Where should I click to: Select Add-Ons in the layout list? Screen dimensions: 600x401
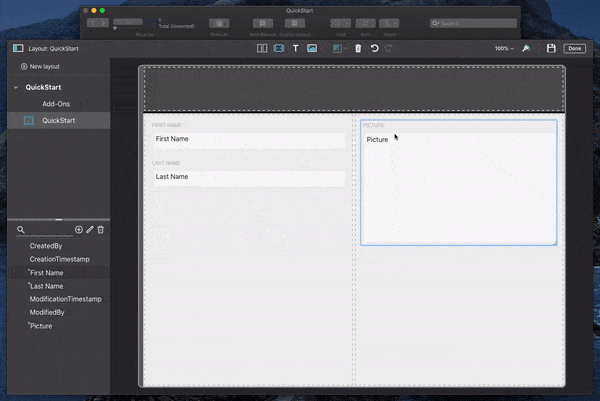coord(56,104)
